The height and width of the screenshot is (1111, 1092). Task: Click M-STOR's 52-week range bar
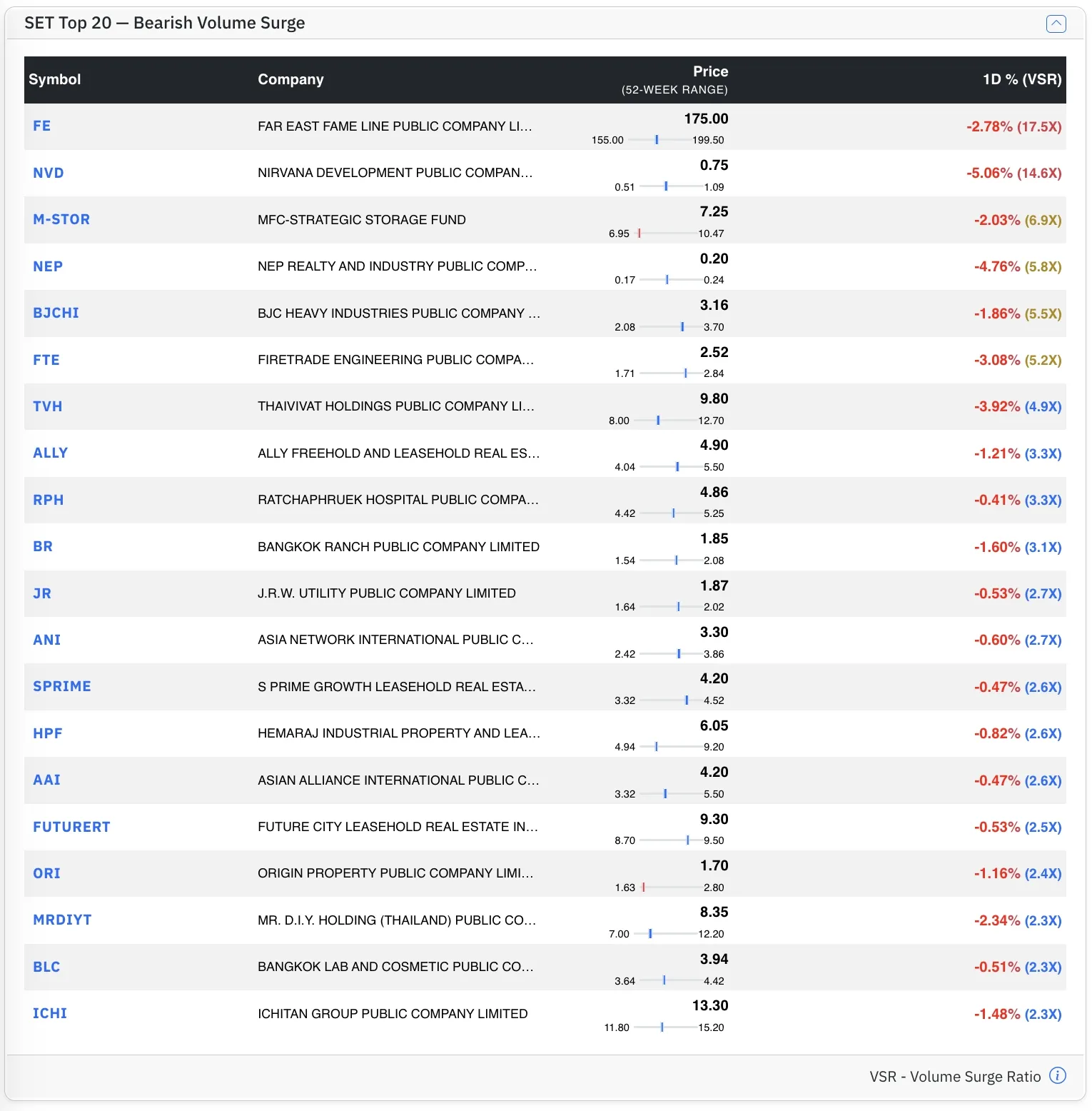coord(667,233)
